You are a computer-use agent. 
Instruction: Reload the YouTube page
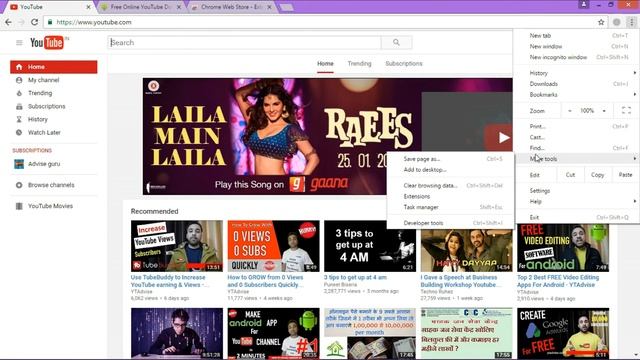(35, 22)
